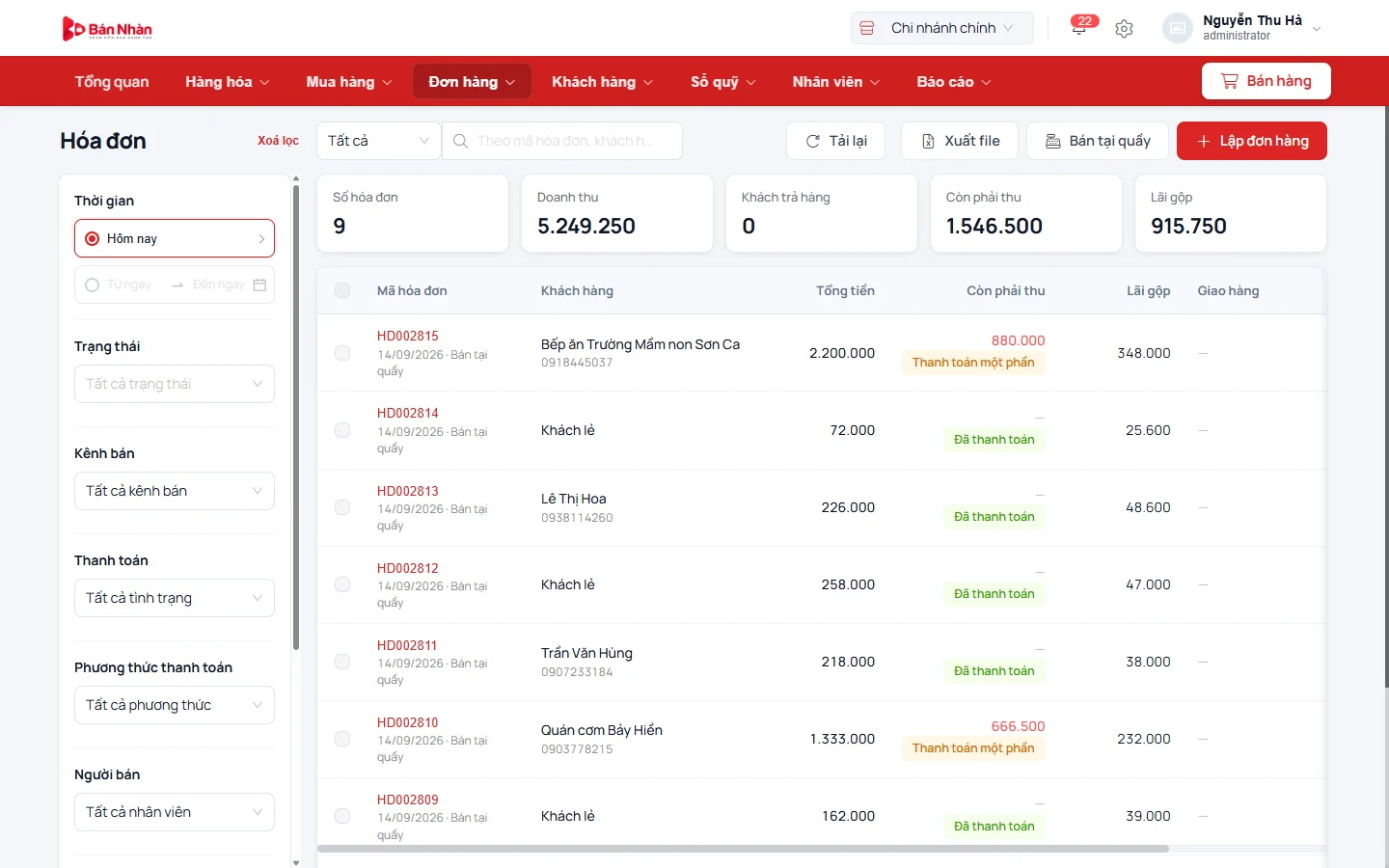
Task: Expand the Tất cả tình trạng dropdown
Action: pos(175,598)
